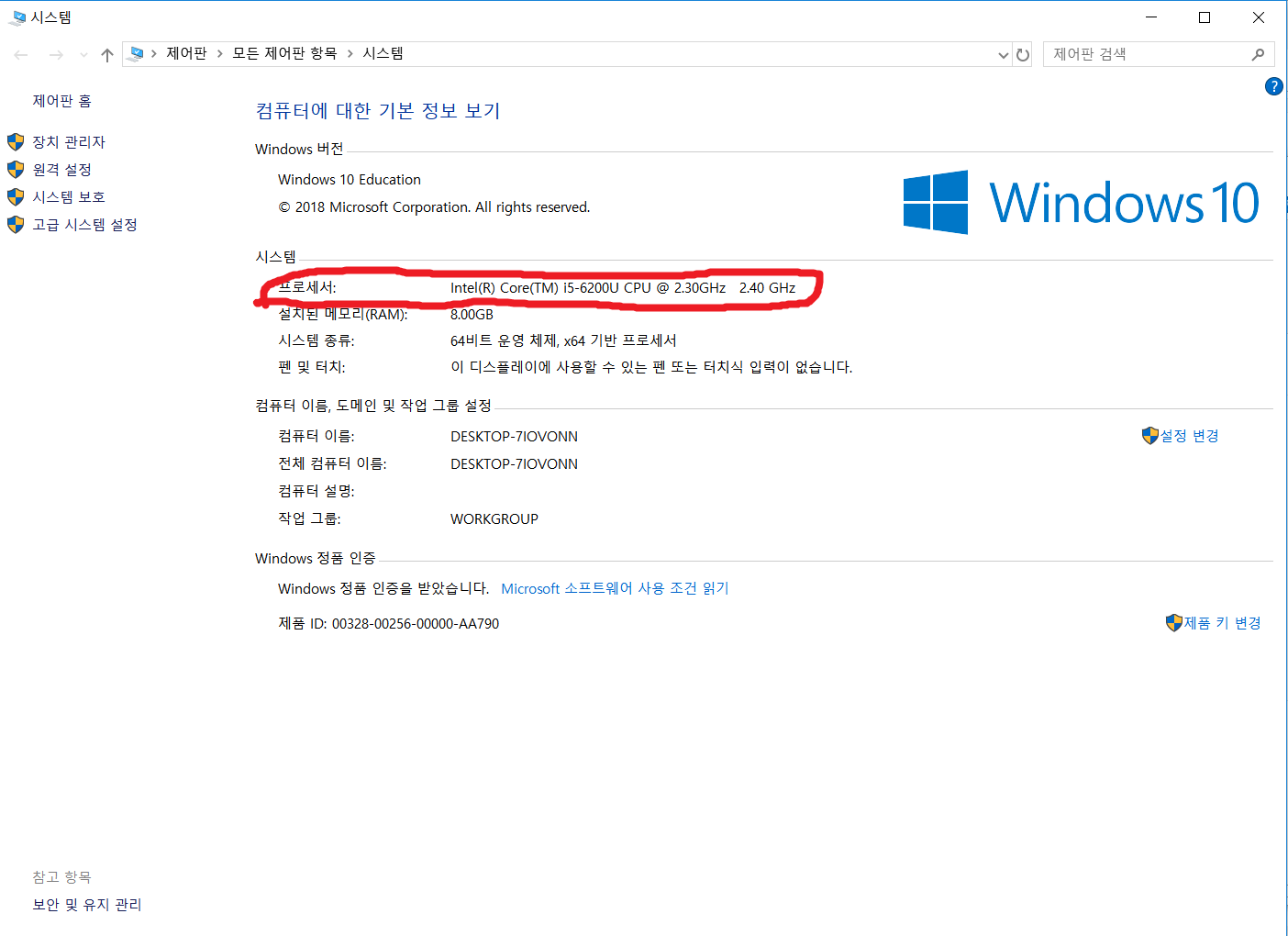
Task: Click the shield icon beside 시스템 보호
Action: [x=16, y=197]
